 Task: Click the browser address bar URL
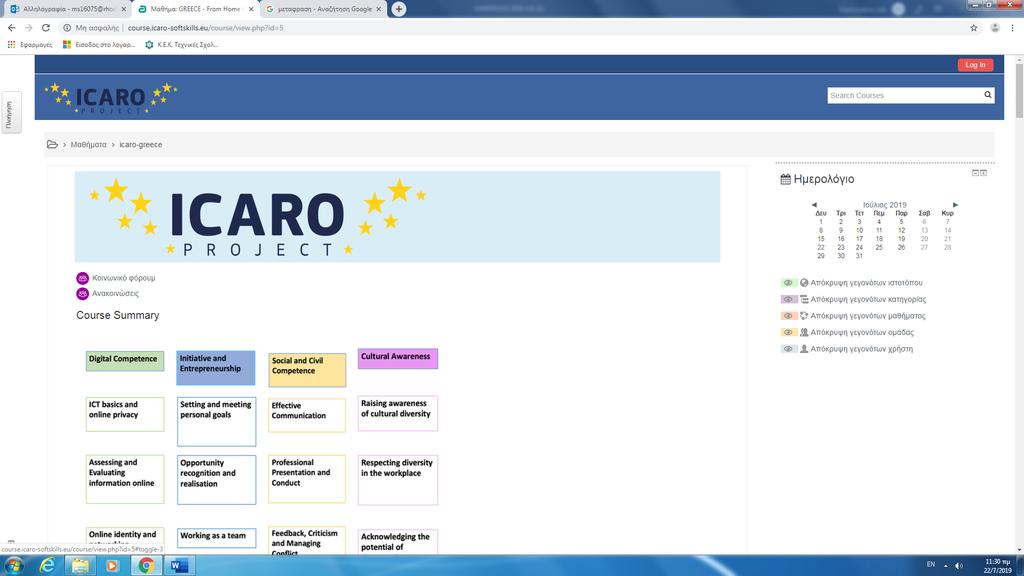(x=205, y=28)
